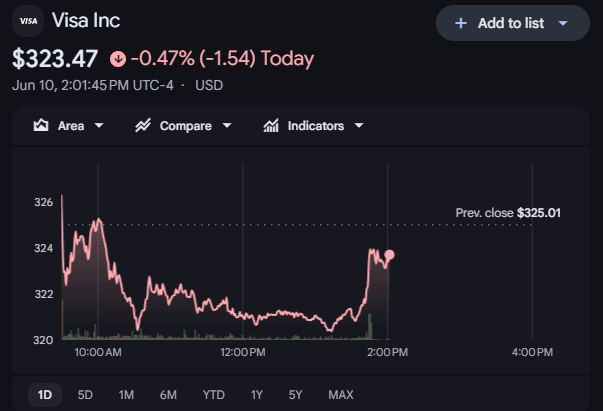Switch to the 5Y time range
This screenshot has height=411, width=603.
click(295, 395)
